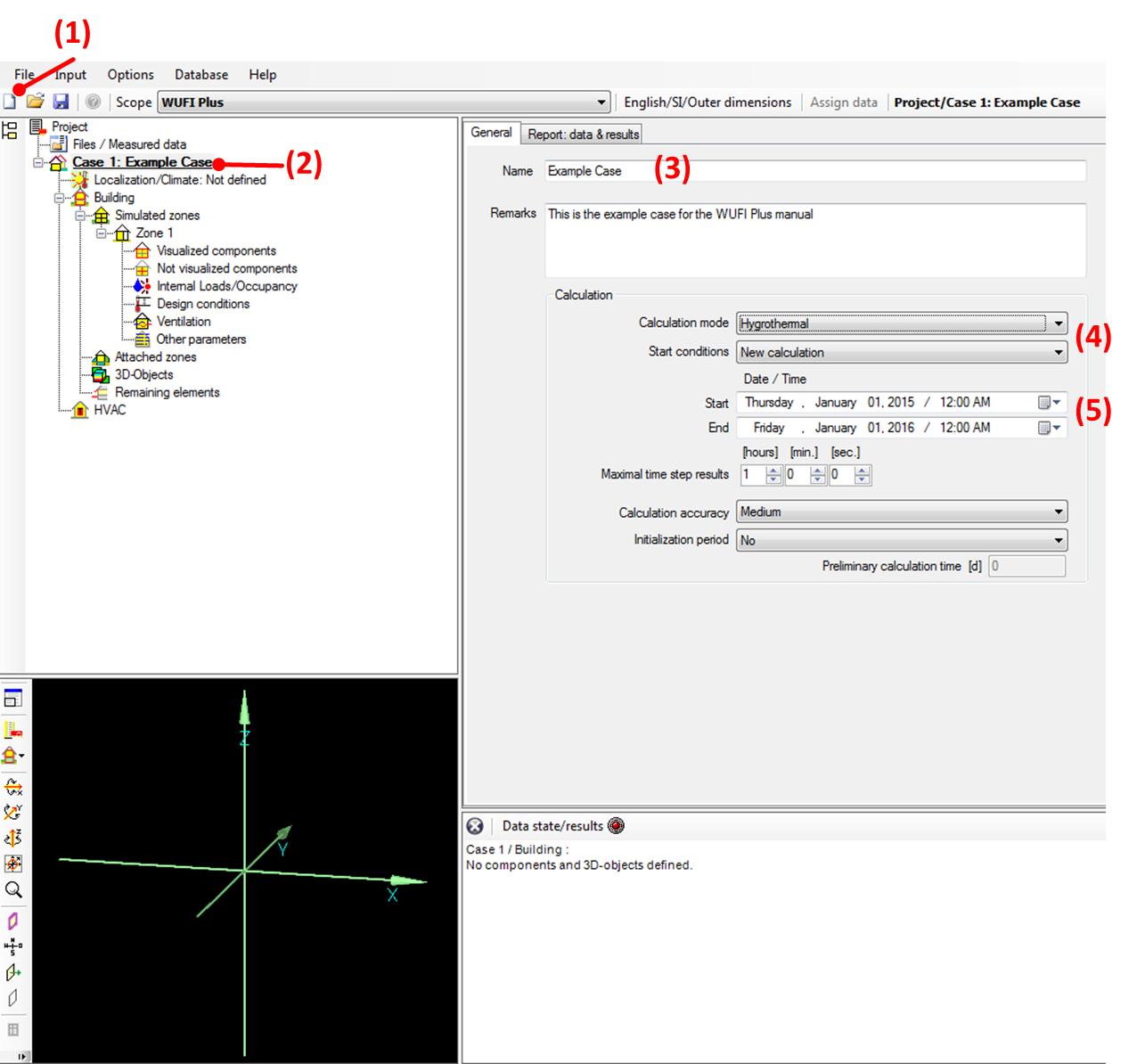Image resolution: width=1137 pixels, height=1064 pixels.
Task: Open the Help menu
Action: click(263, 75)
